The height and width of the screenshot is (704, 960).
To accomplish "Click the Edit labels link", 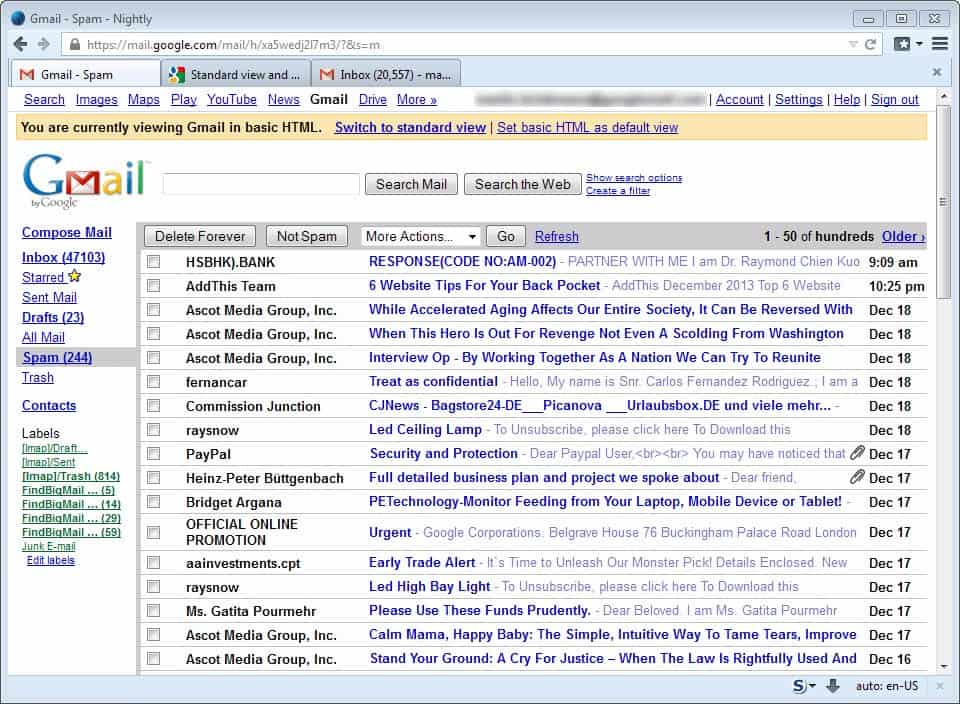I will click(x=51, y=560).
